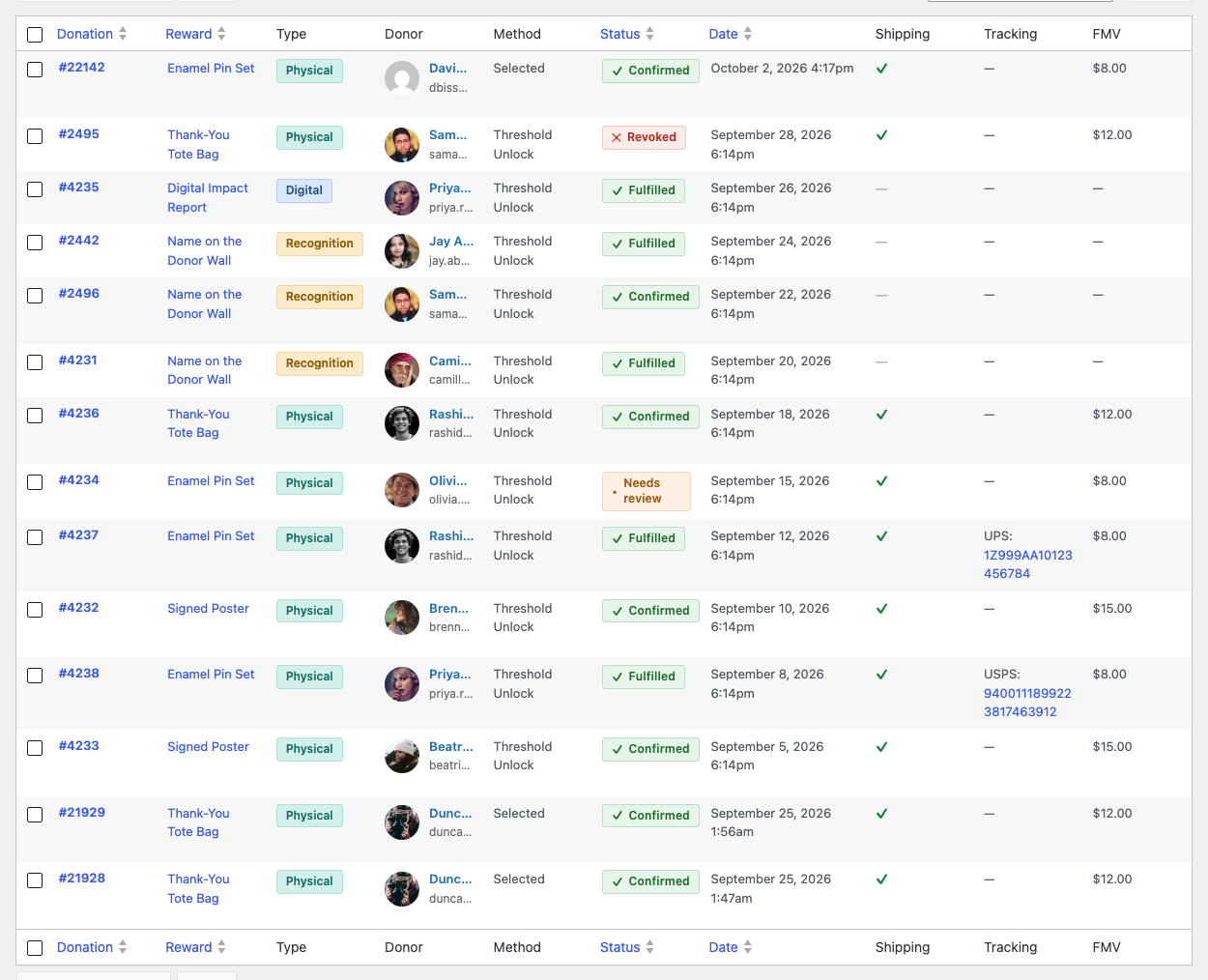This screenshot has height=980, width=1208.
Task: Open Digital Impact Report reward link
Action: (x=208, y=198)
